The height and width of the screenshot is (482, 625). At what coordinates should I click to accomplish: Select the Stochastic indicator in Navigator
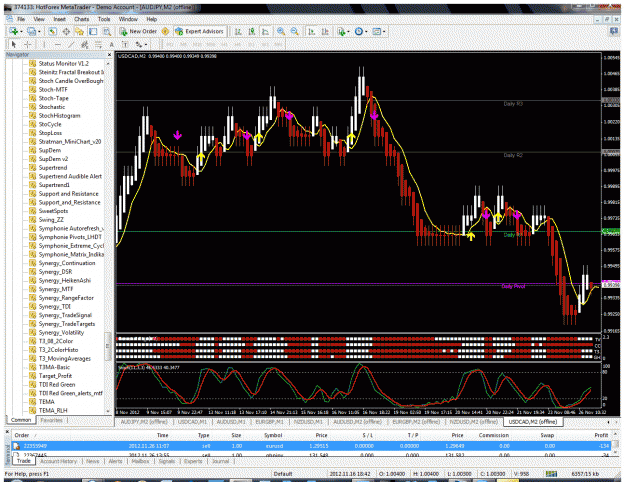point(52,107)
